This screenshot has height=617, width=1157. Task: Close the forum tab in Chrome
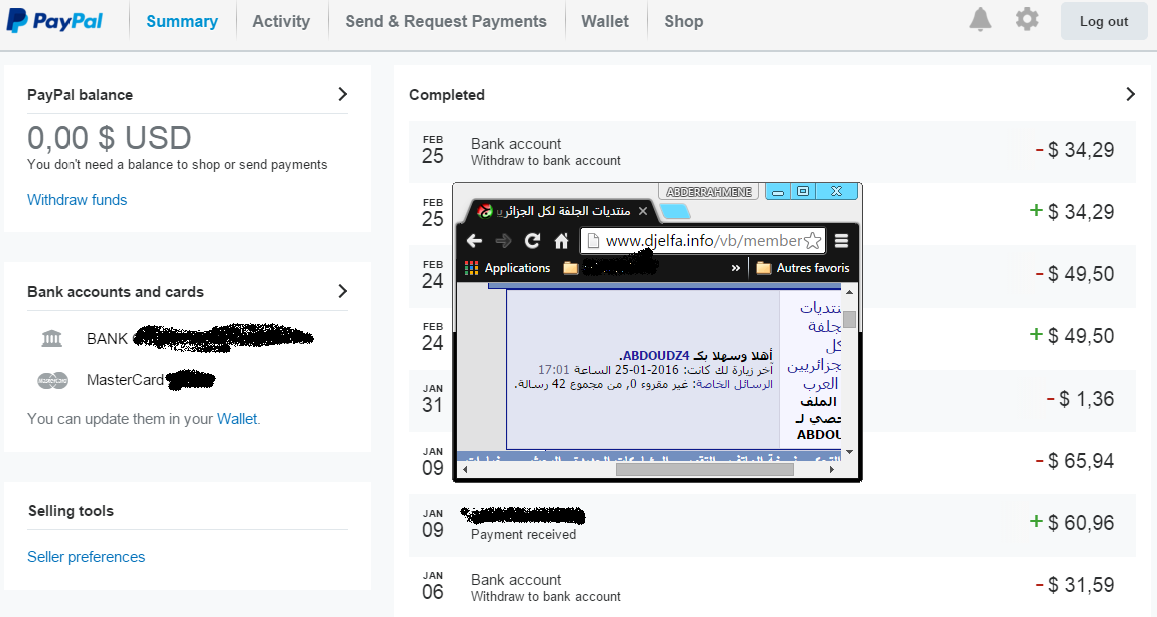coord(643,211)
